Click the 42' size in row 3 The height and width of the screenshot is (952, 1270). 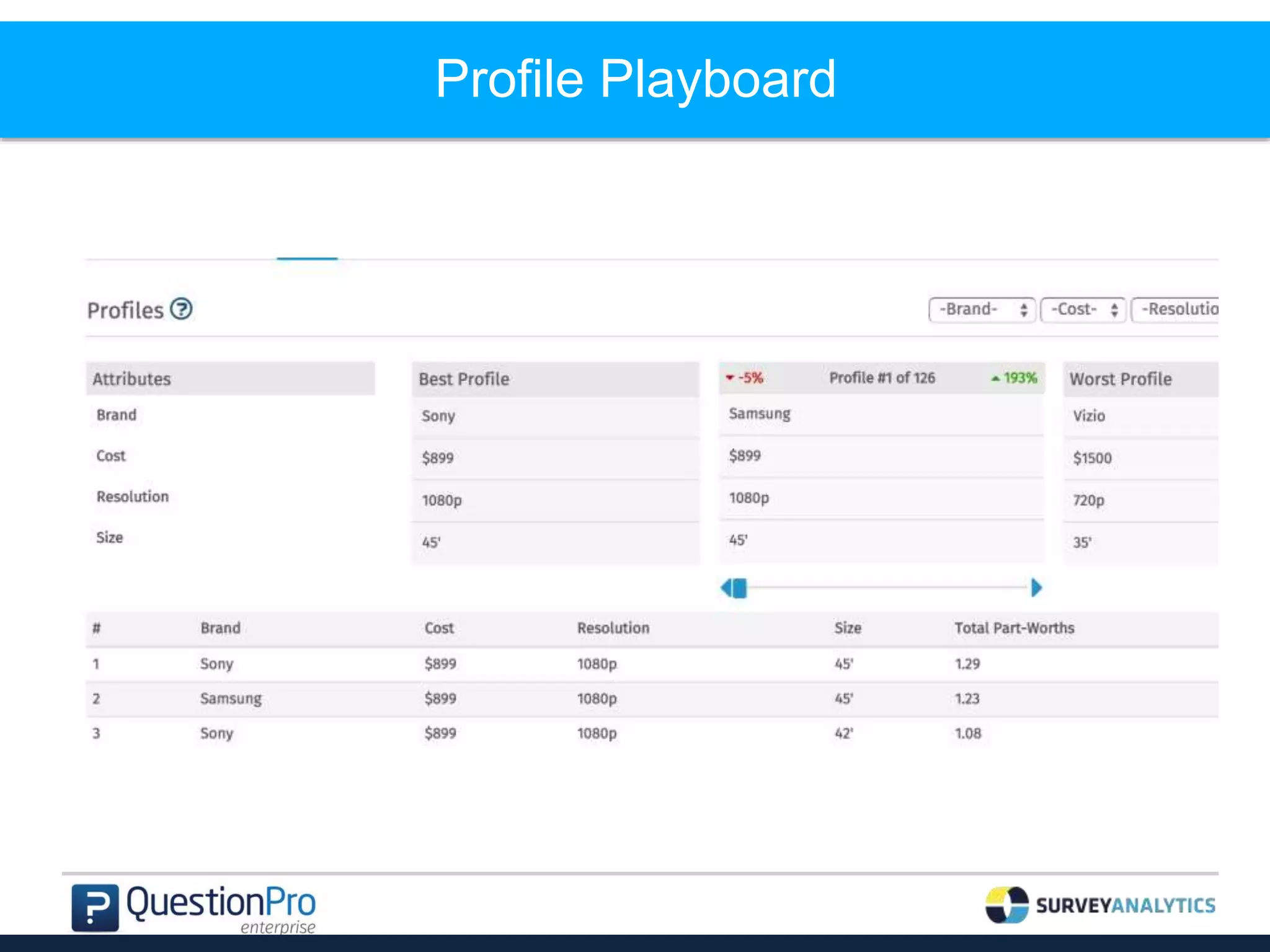843,733
